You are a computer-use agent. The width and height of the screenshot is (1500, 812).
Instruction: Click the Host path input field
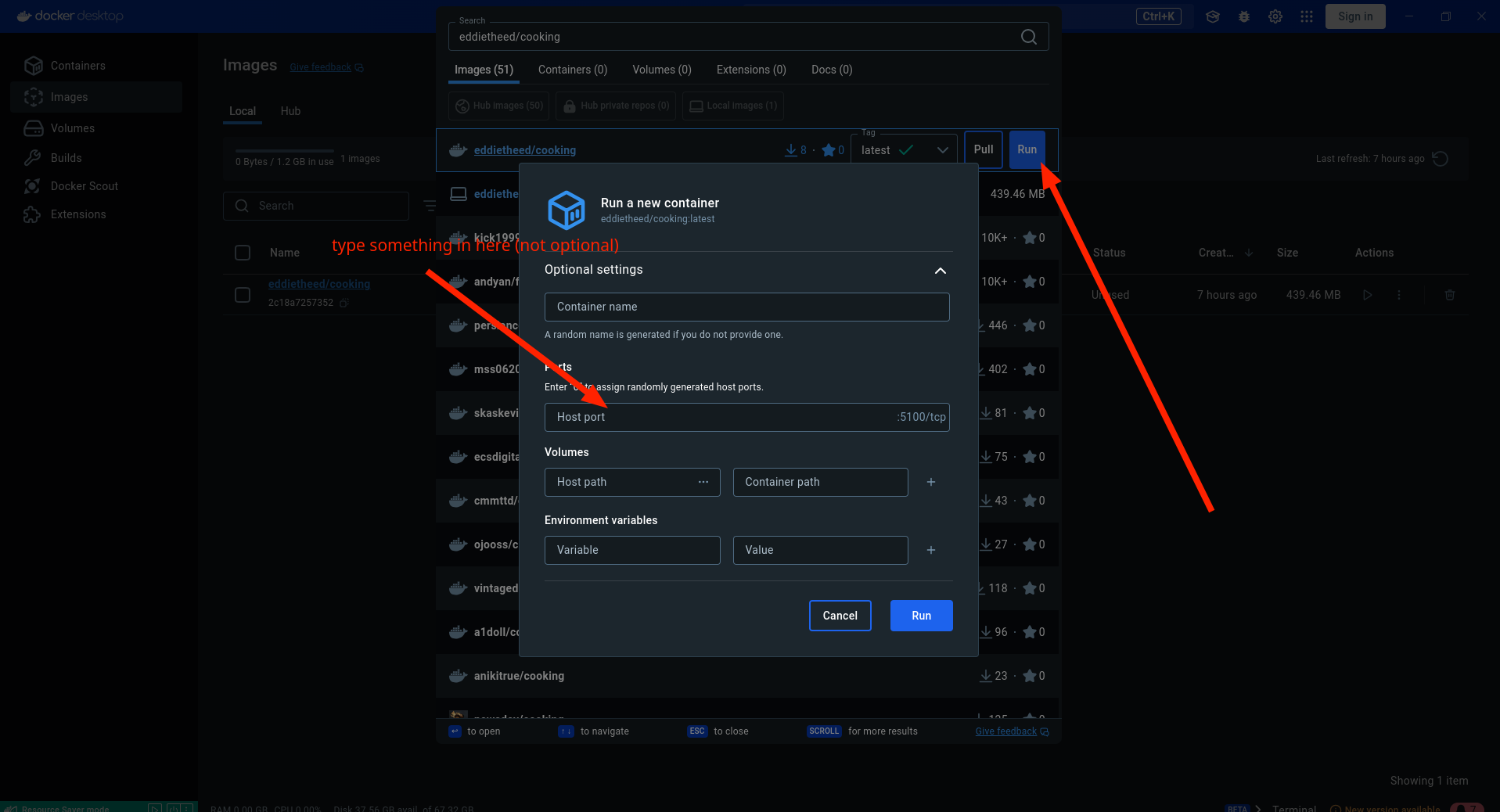click(x=632, y=482)
